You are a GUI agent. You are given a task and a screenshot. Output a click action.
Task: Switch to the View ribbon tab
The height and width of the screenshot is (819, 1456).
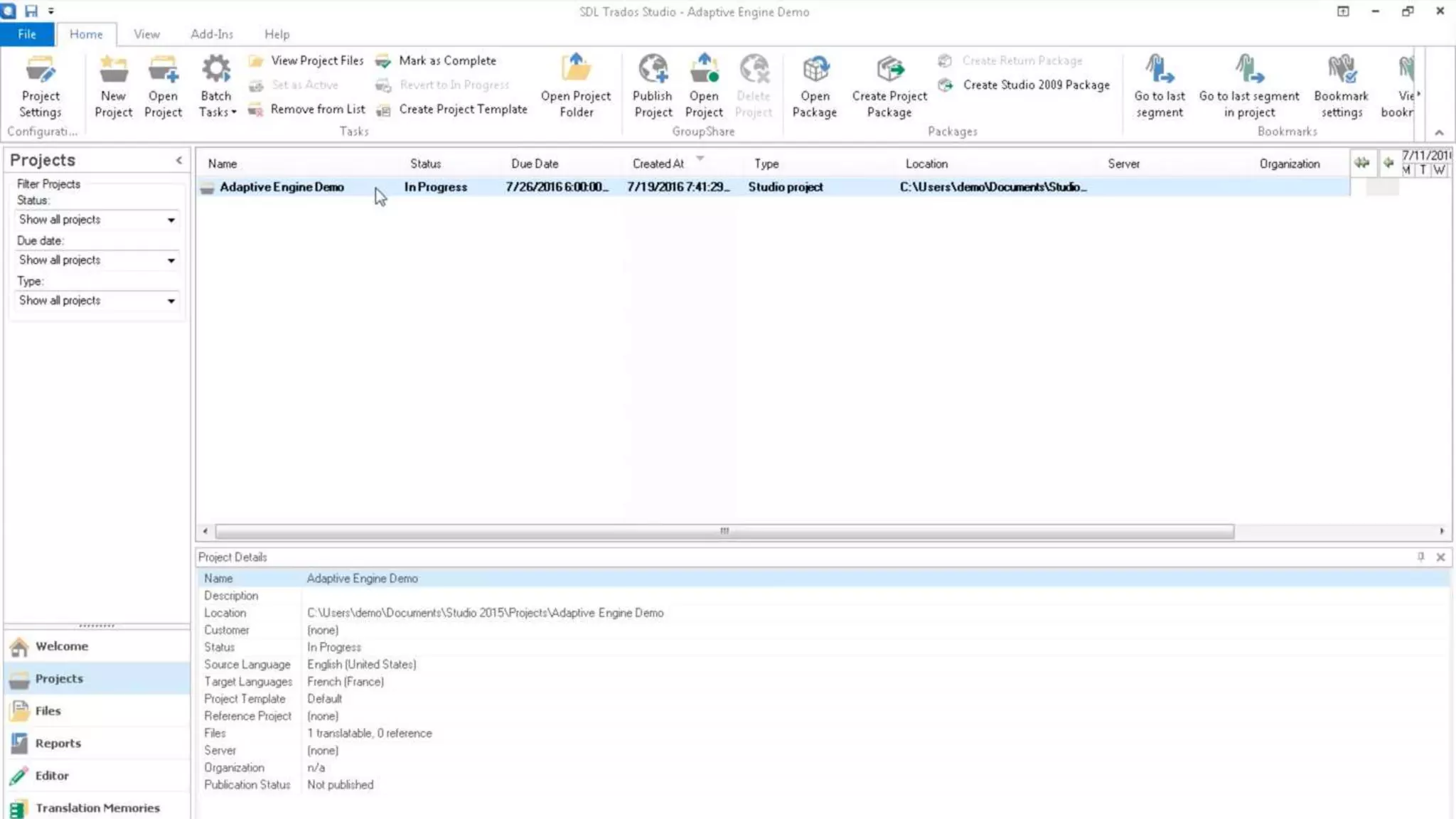[146, 34]
